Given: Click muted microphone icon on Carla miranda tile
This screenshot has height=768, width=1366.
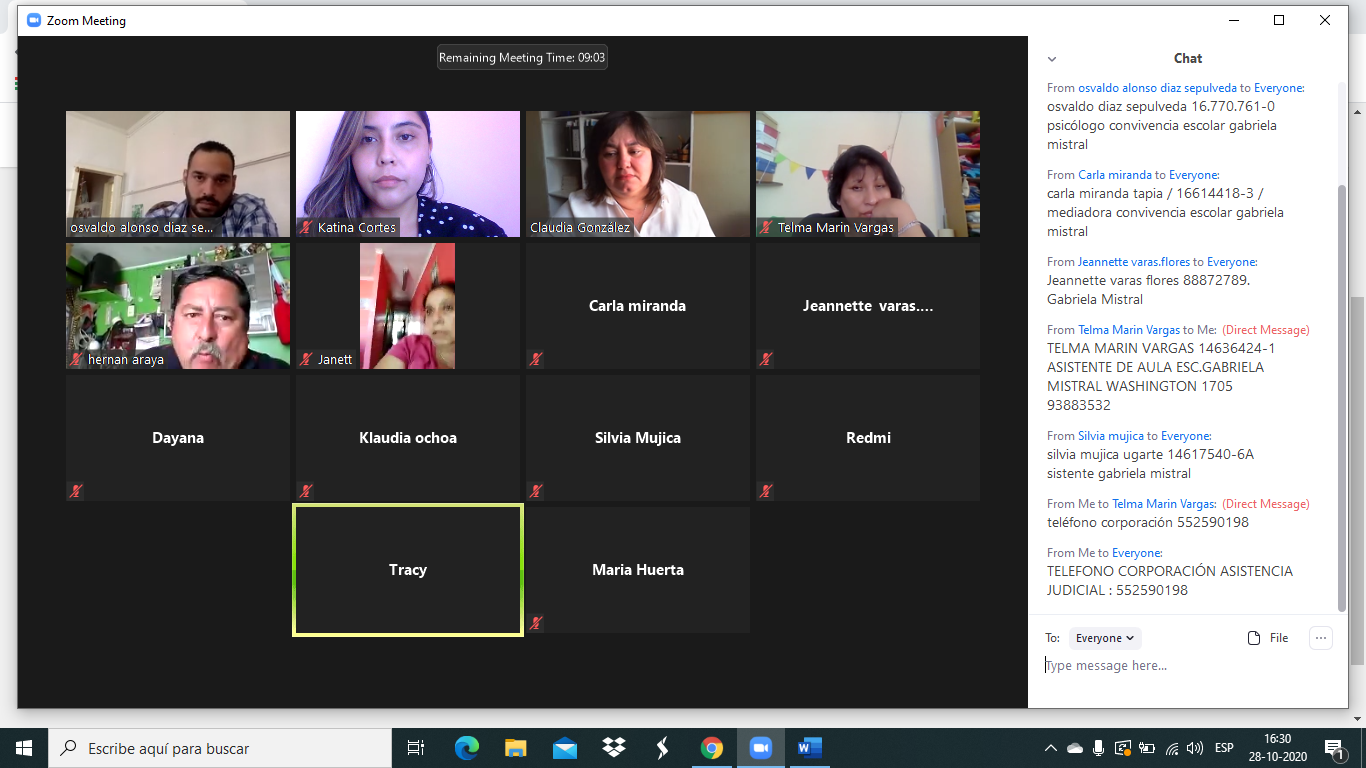Looking at the screenshot, I should [536, 359].
